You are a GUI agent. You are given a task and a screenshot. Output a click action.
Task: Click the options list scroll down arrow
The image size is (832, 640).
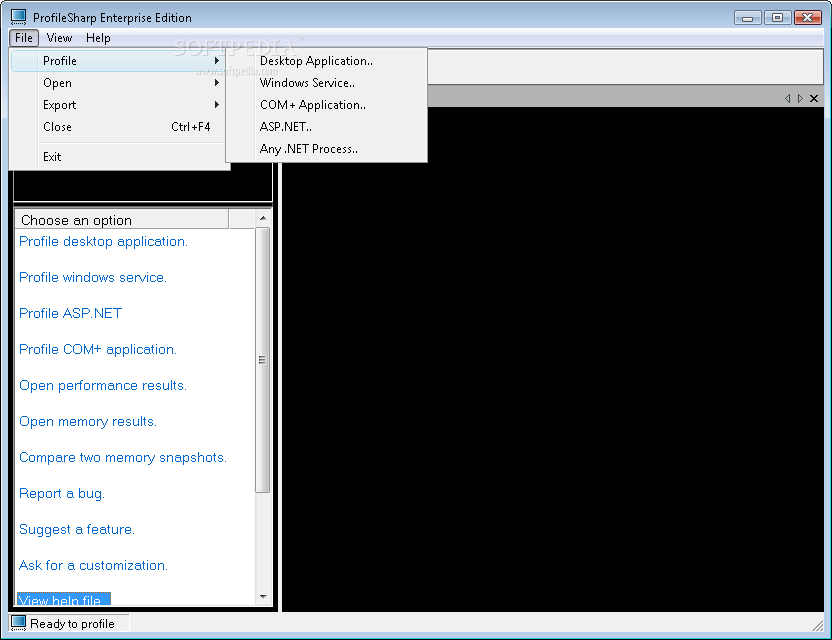pyautogui.click(x=263, y=597)
